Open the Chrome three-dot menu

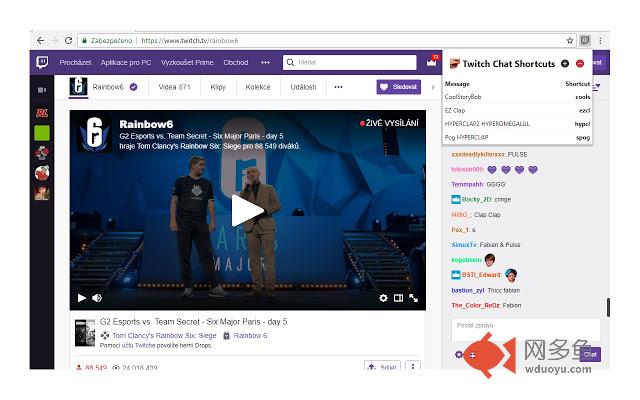600,40
